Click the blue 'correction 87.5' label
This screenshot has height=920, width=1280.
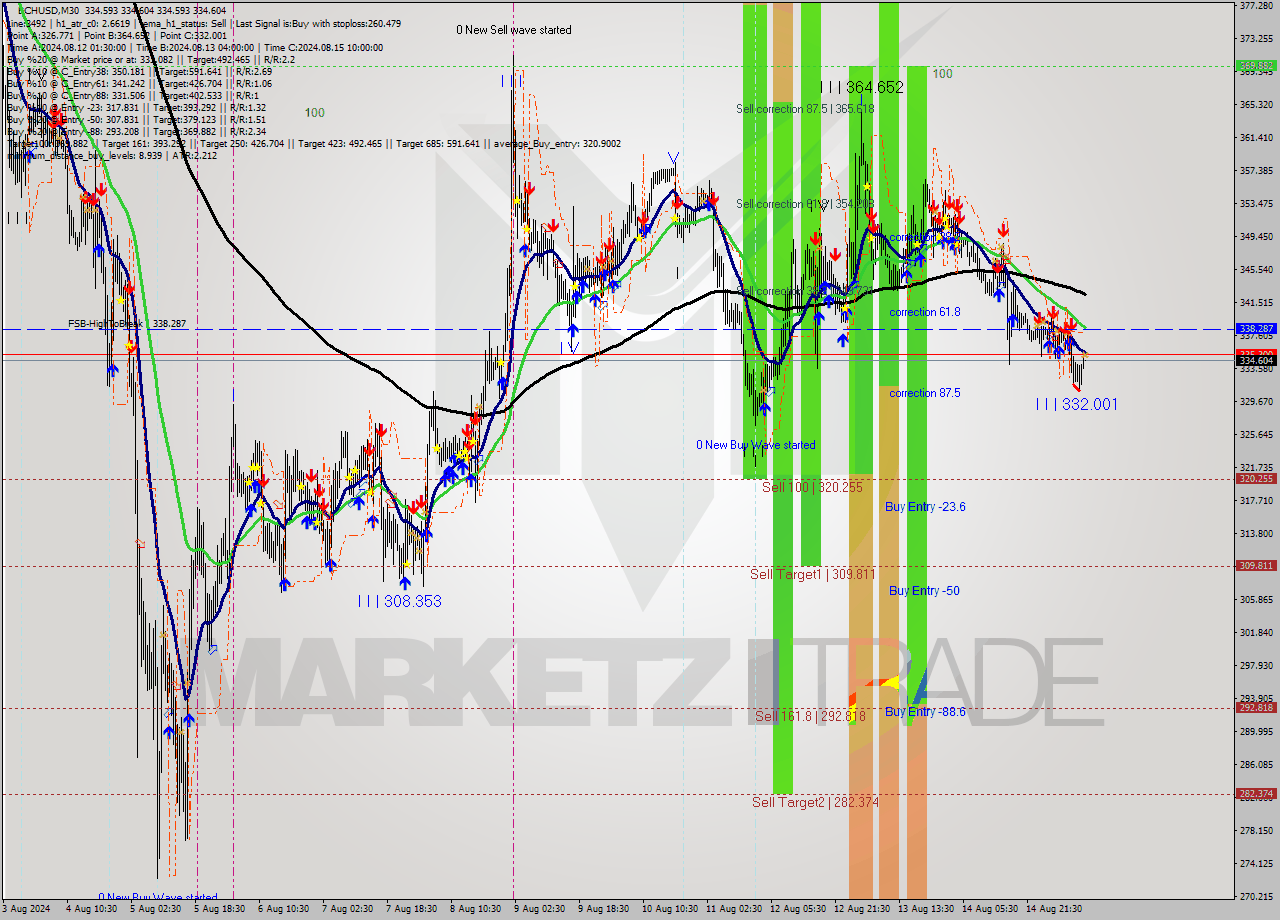(925, 393)
